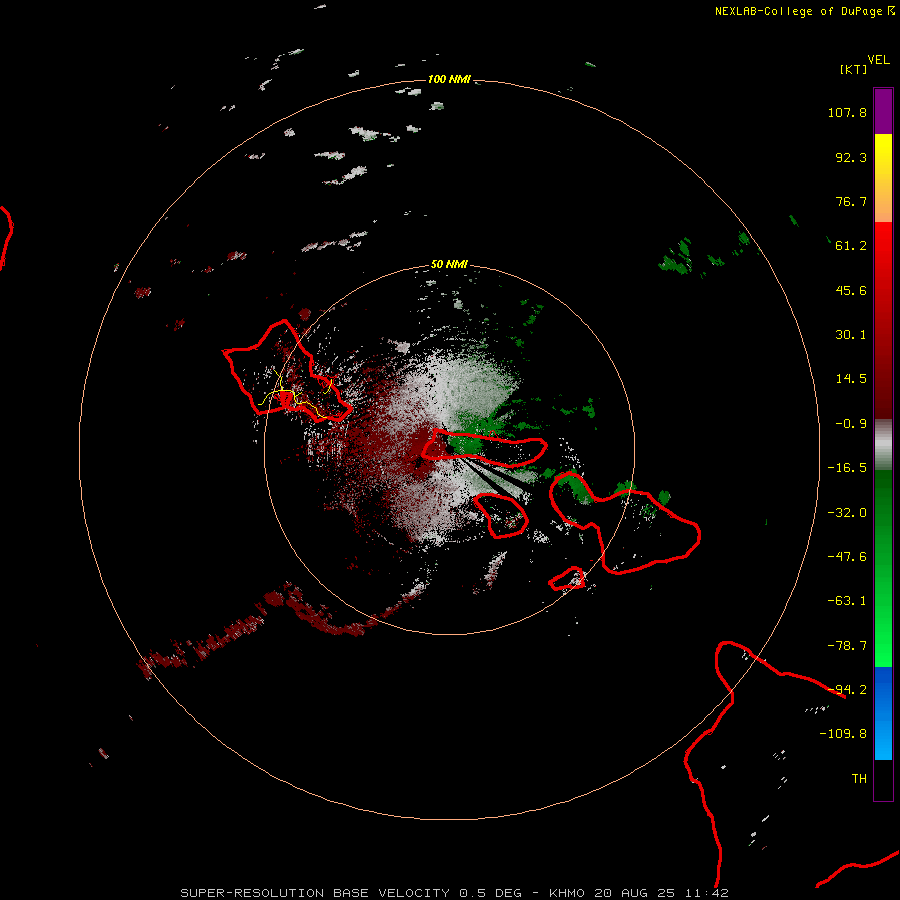Select the -32.0 legend value
Screen dimensions: 900x900
(x=847, y=513)
